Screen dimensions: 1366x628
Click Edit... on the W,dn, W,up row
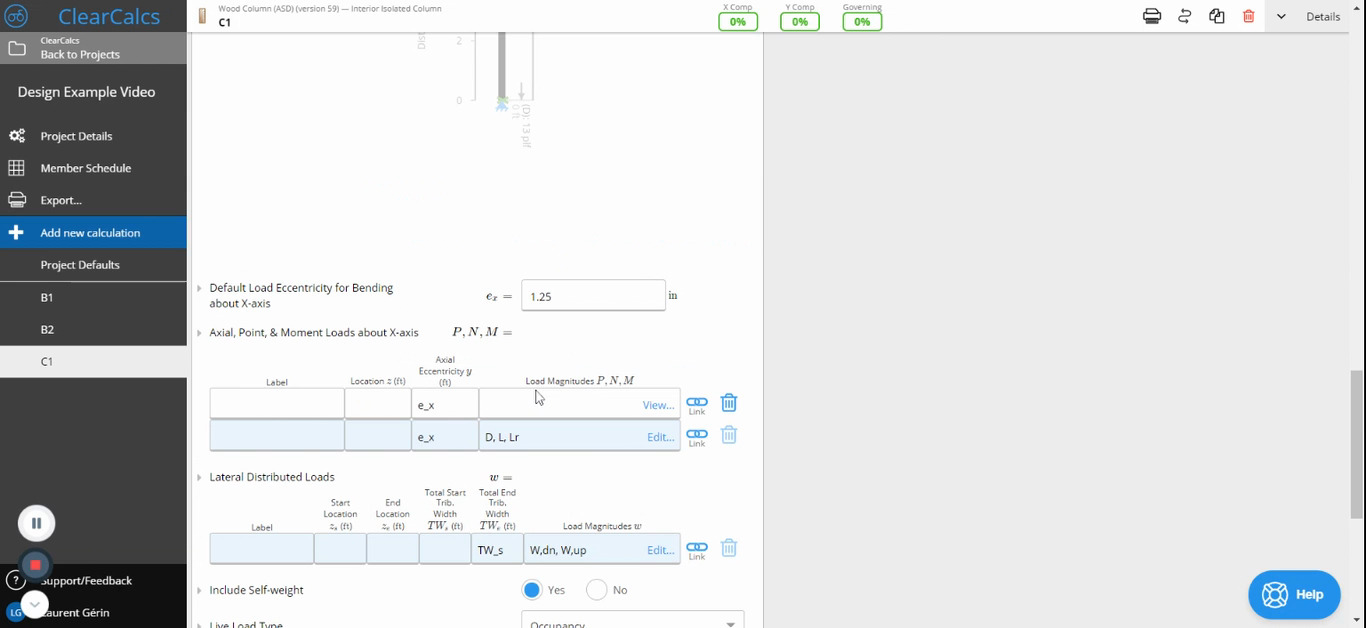tap(660, 550)
